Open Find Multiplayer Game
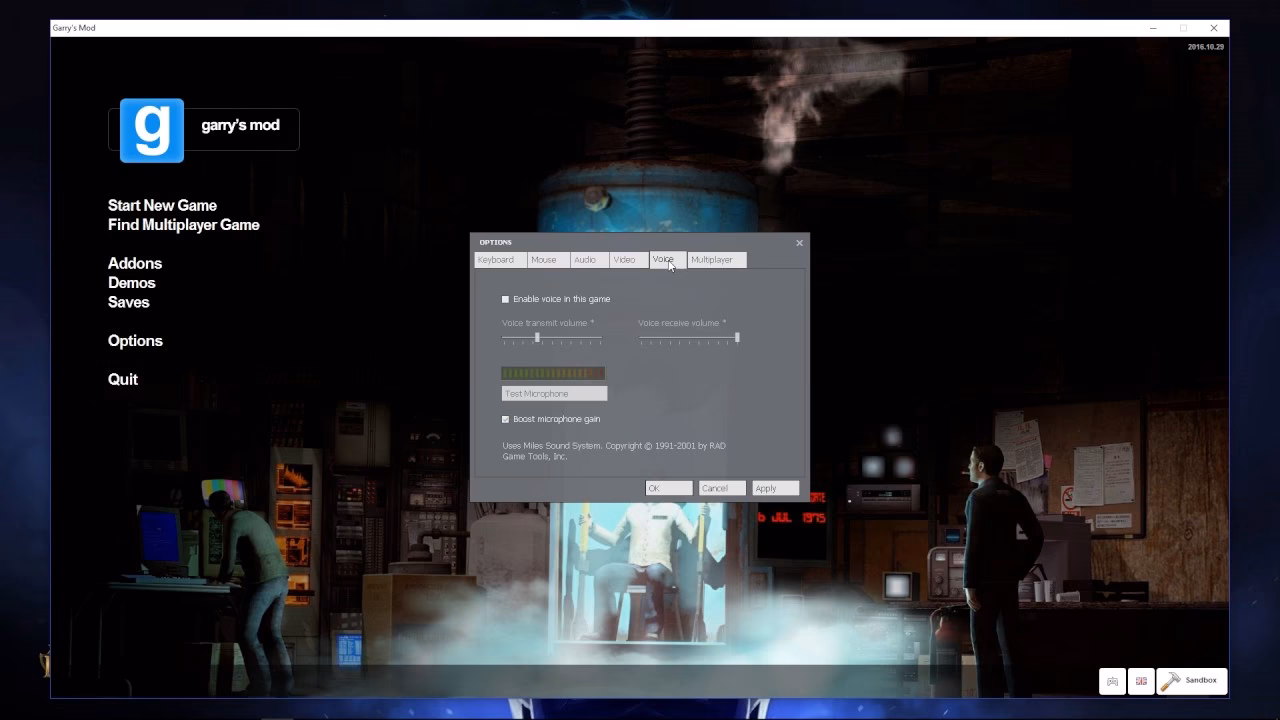Viewport: 1280px width, 720px height. (x=184, y=225)
